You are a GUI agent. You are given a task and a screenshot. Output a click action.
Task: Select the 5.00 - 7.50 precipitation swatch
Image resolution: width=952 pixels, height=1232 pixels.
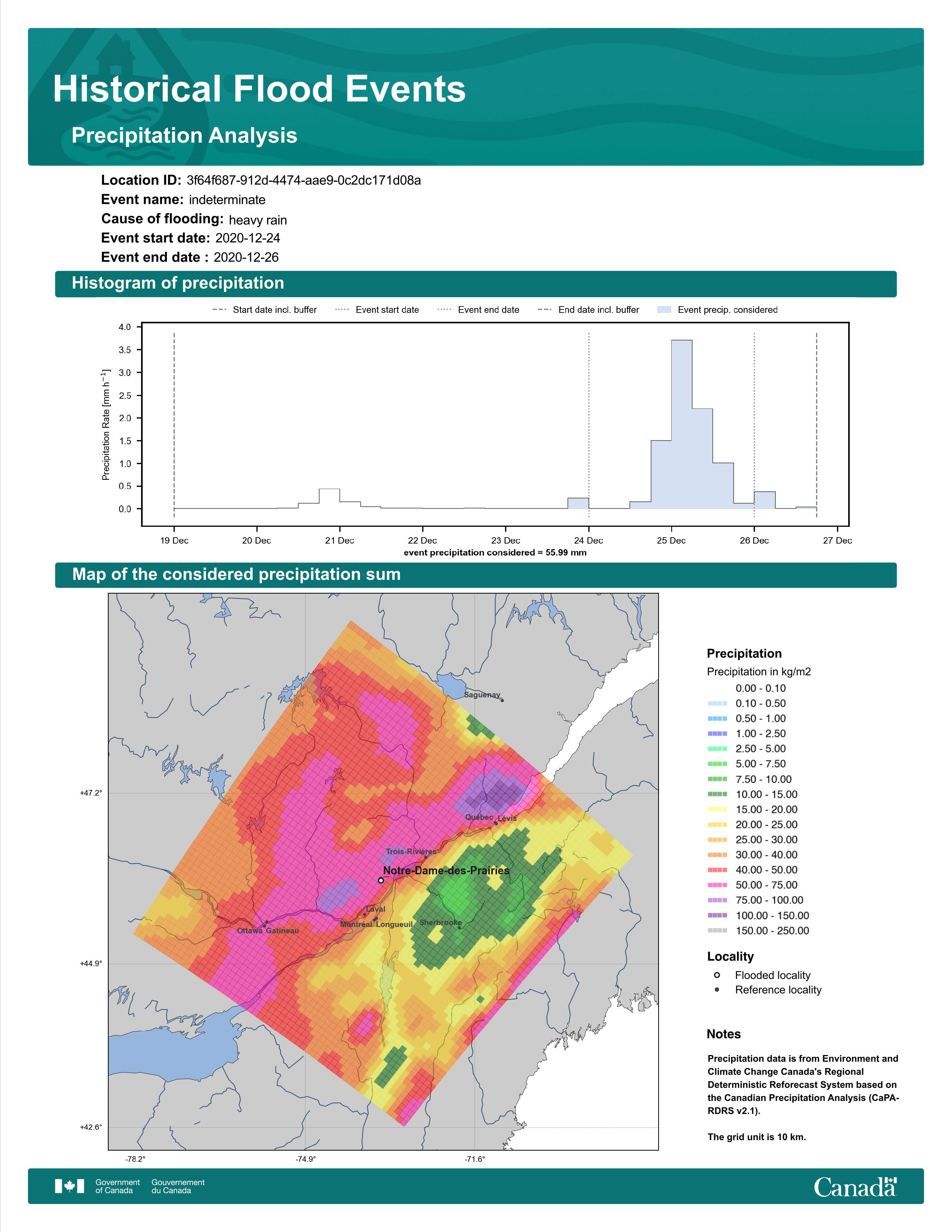tap(718, 764)
